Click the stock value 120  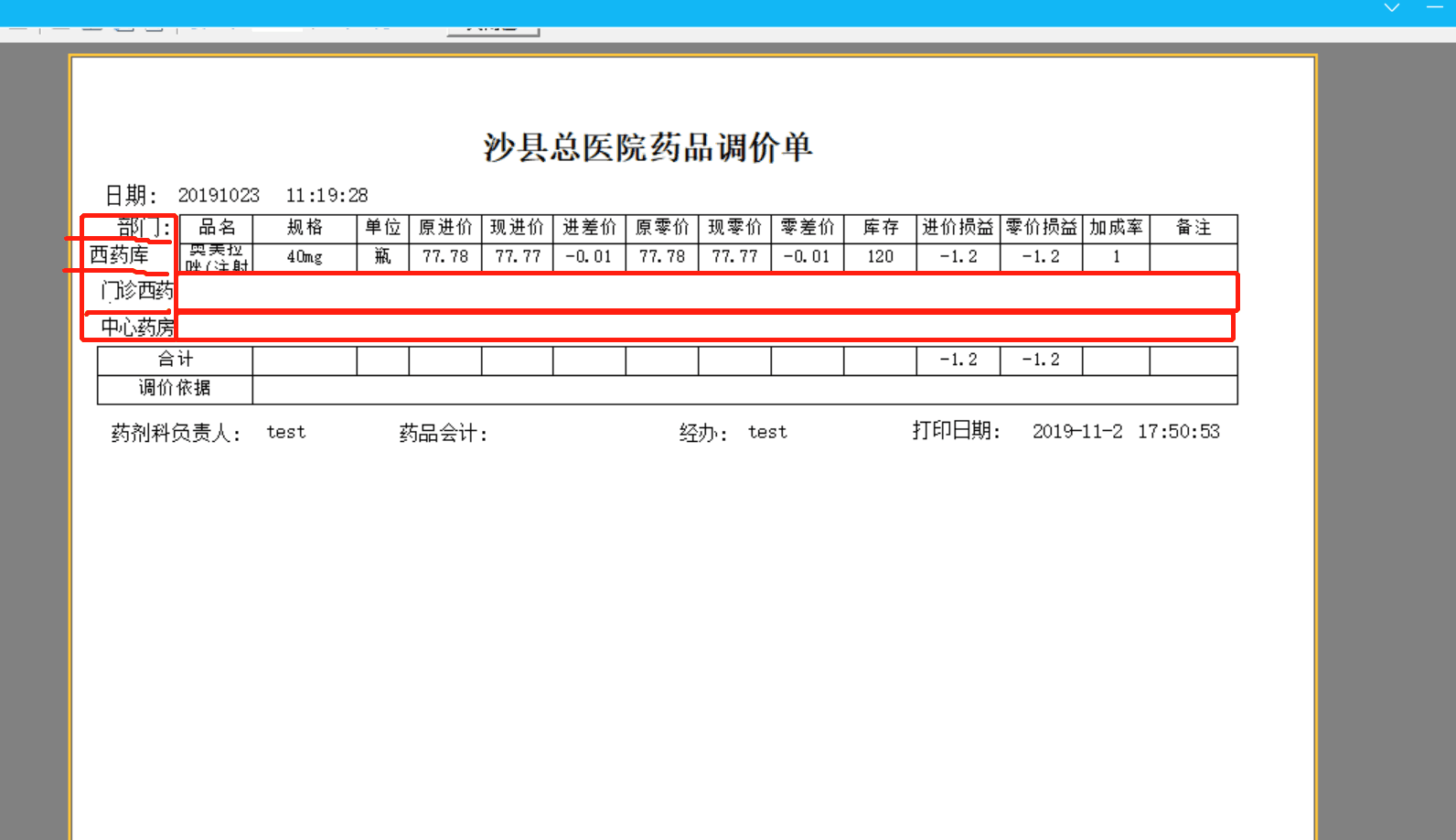[x=881, y=257]
